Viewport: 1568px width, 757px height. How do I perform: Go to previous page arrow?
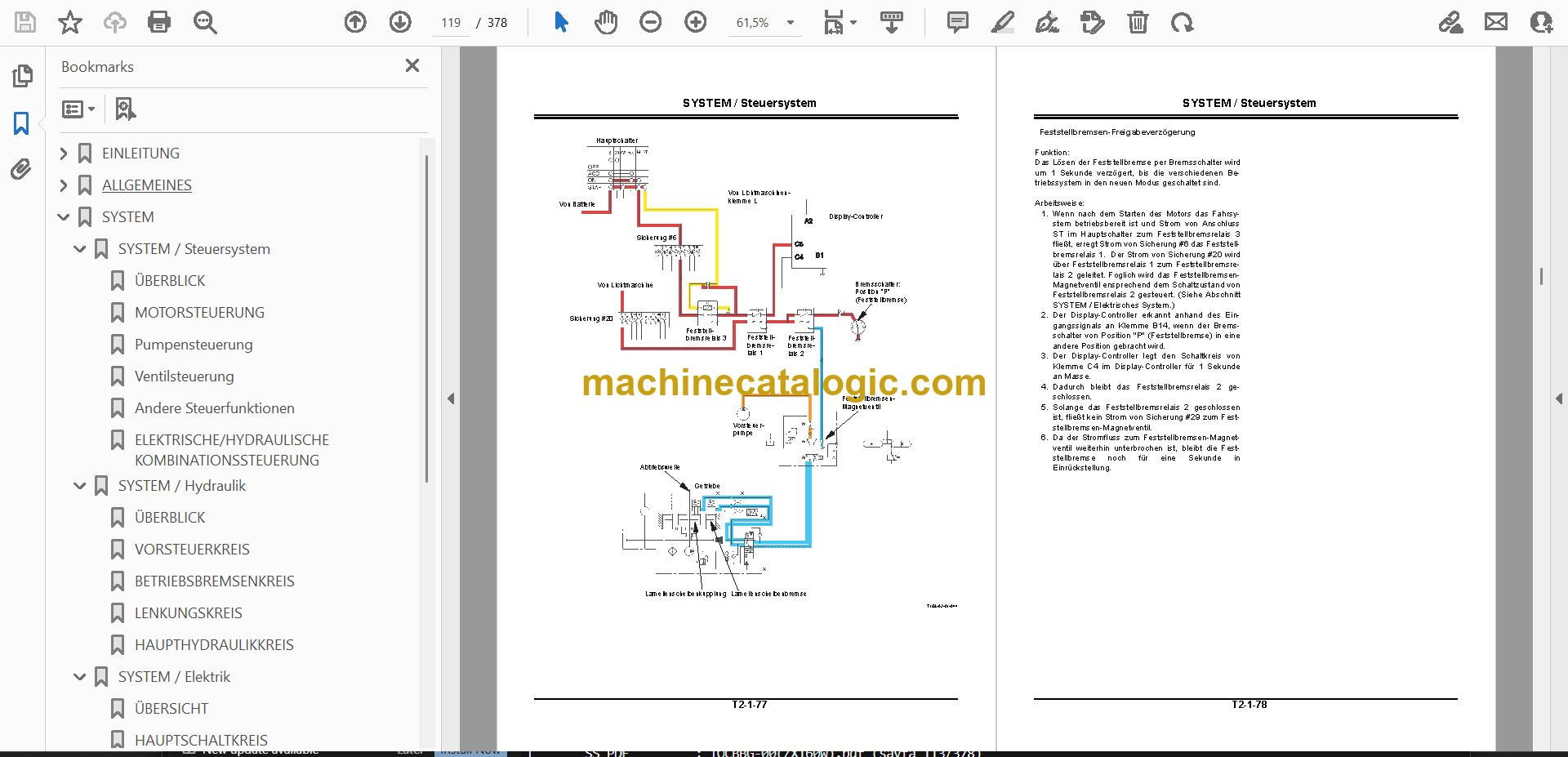pos(355,22)
